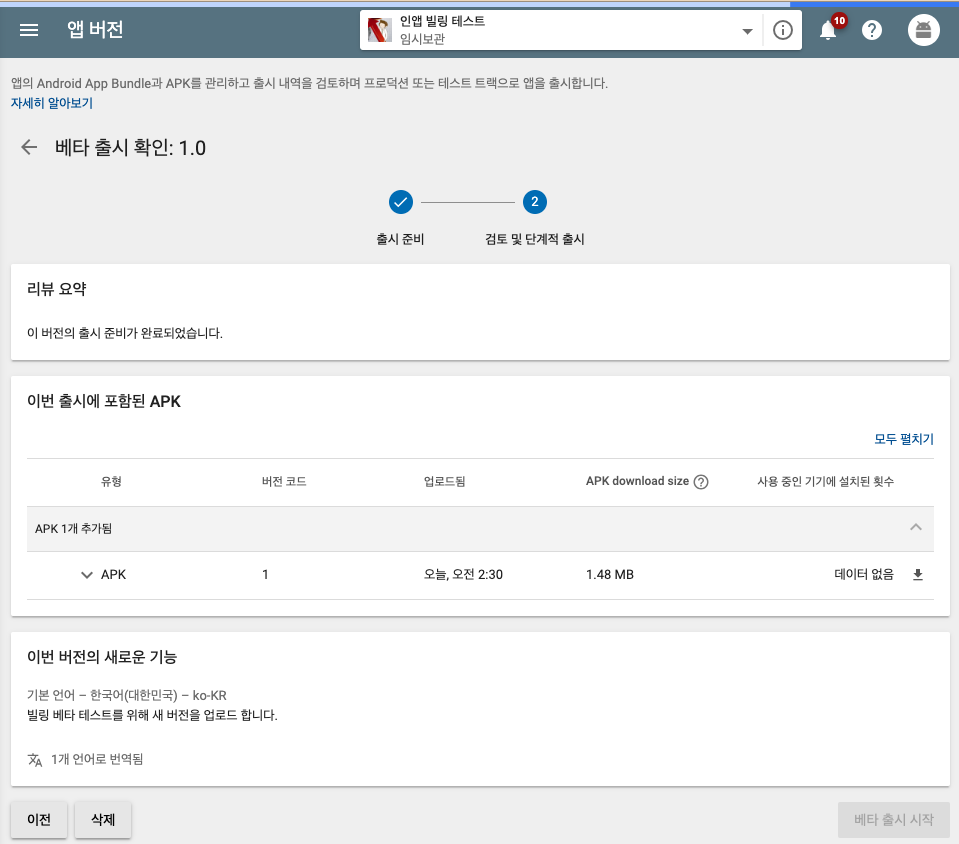This screenshot has width=959, height=844.
Task: Click the APK download size column header
Action: coord(637,481)
